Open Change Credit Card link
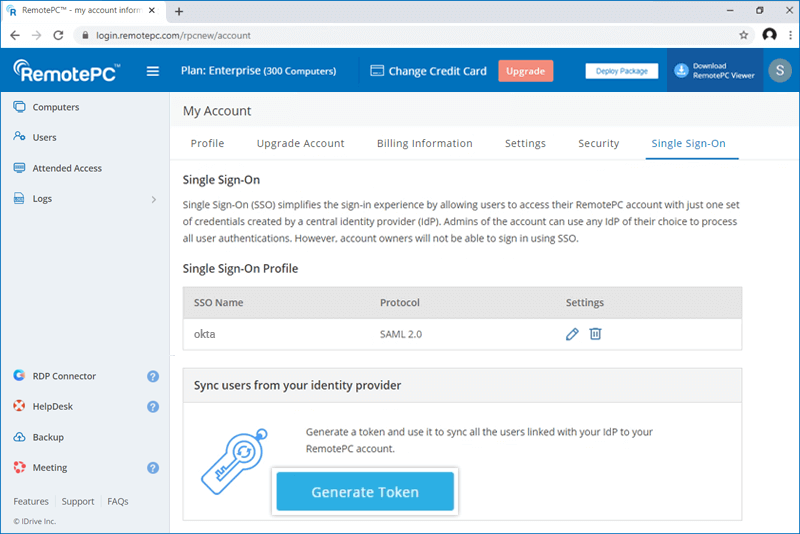This screenshot has height=534, width=800. (x=428, y=71)
